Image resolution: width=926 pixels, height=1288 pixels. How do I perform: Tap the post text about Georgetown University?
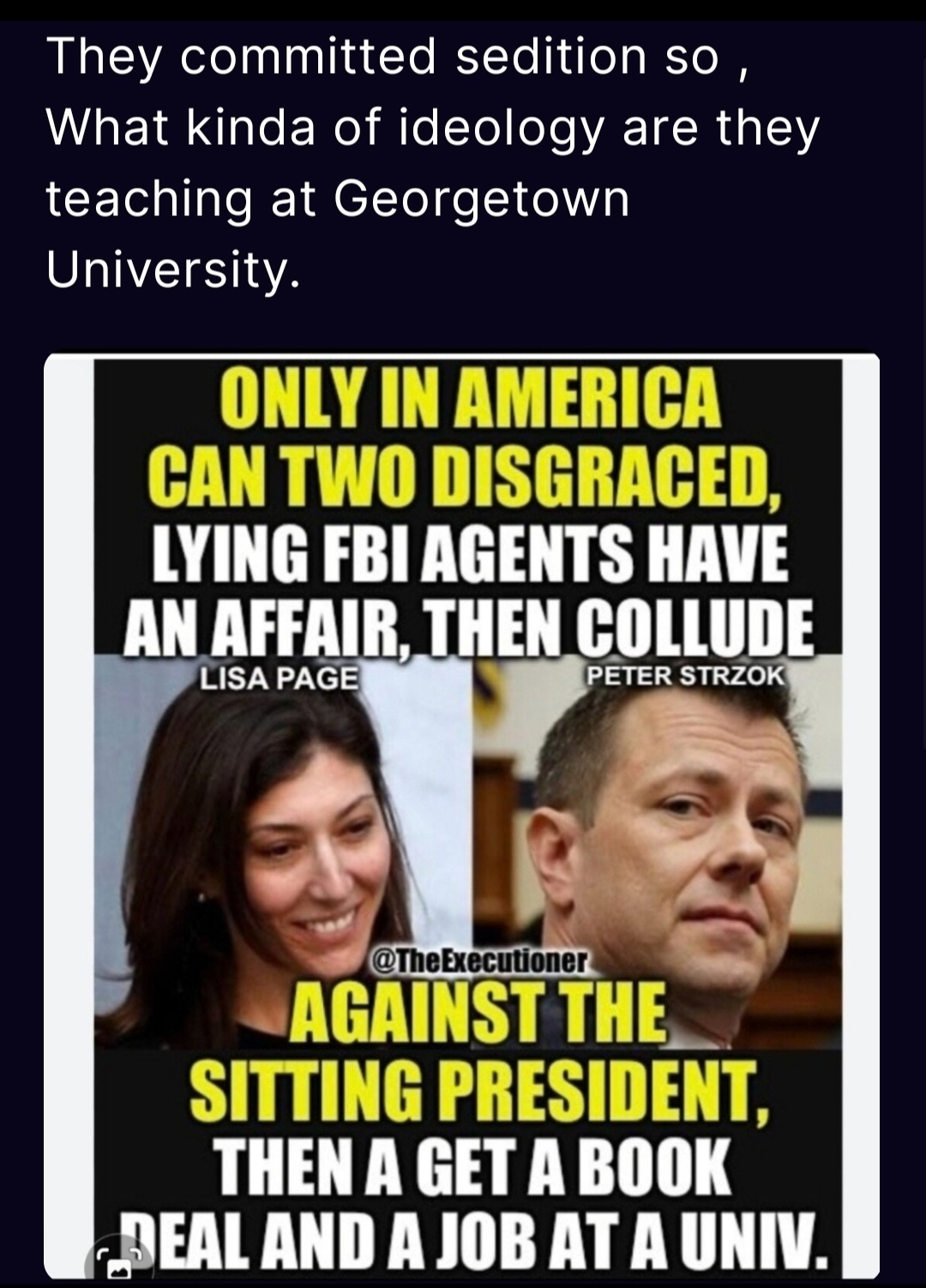coord(433,163)
